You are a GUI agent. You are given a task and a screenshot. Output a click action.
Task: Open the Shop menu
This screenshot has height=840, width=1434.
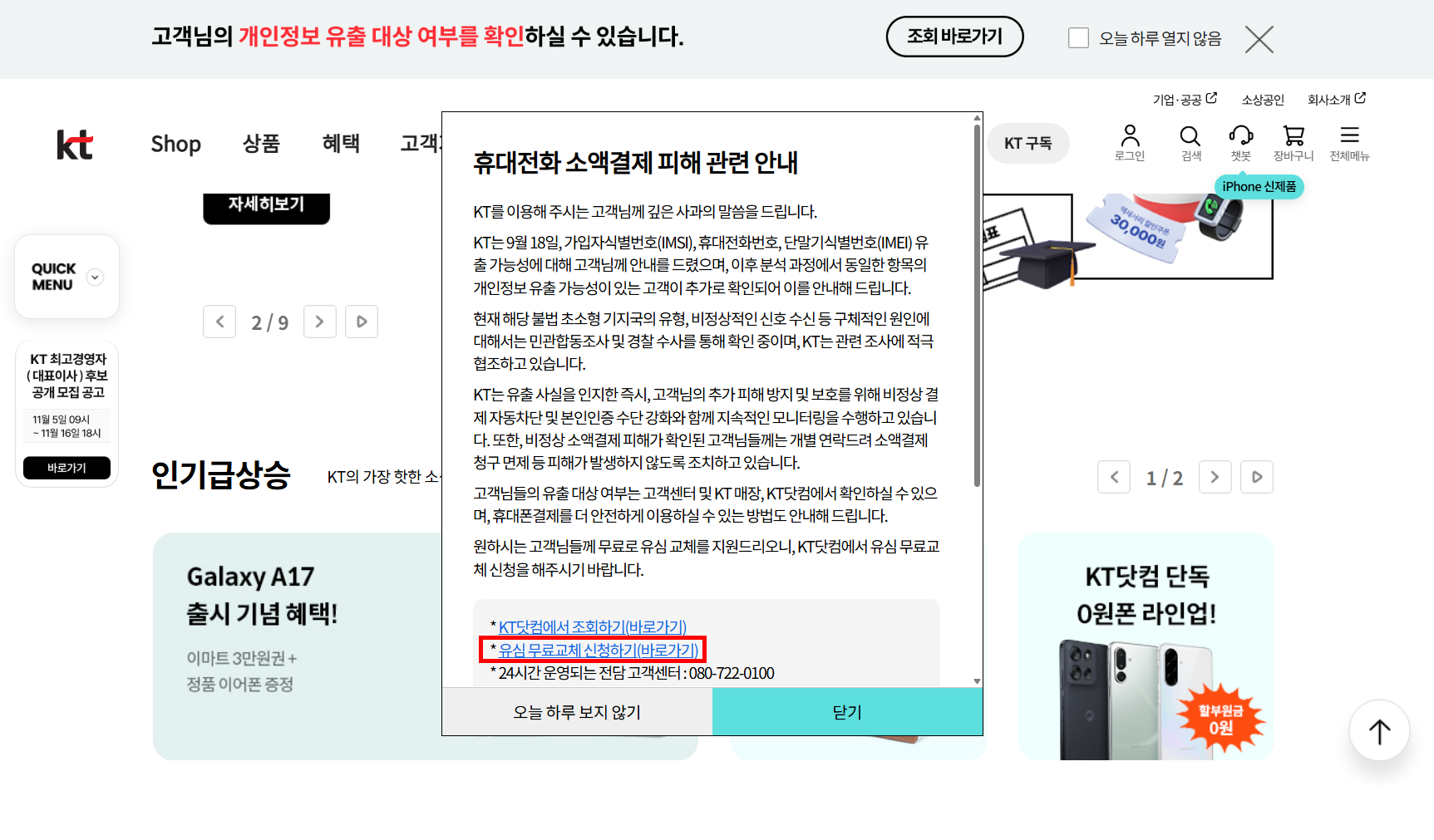[175, 144]
